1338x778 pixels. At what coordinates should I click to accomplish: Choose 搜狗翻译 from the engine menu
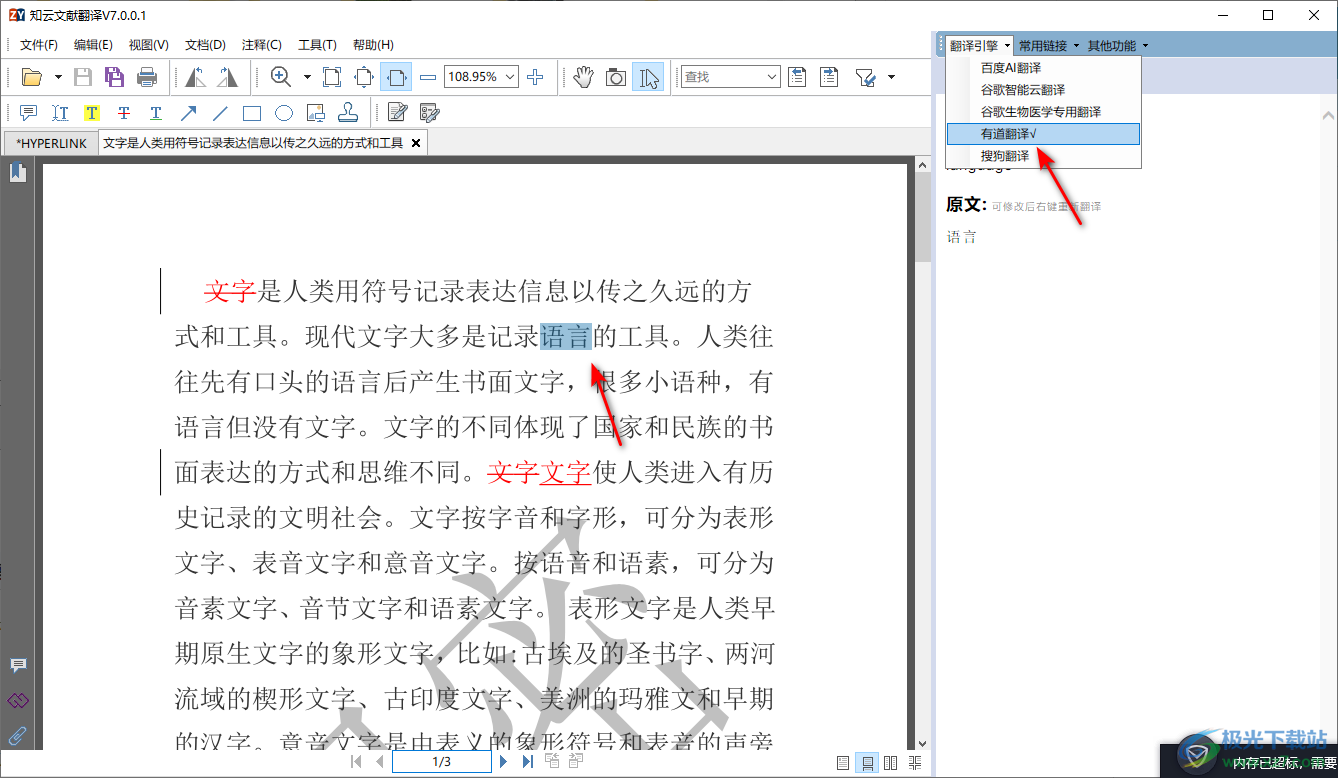pos(1005,156)
